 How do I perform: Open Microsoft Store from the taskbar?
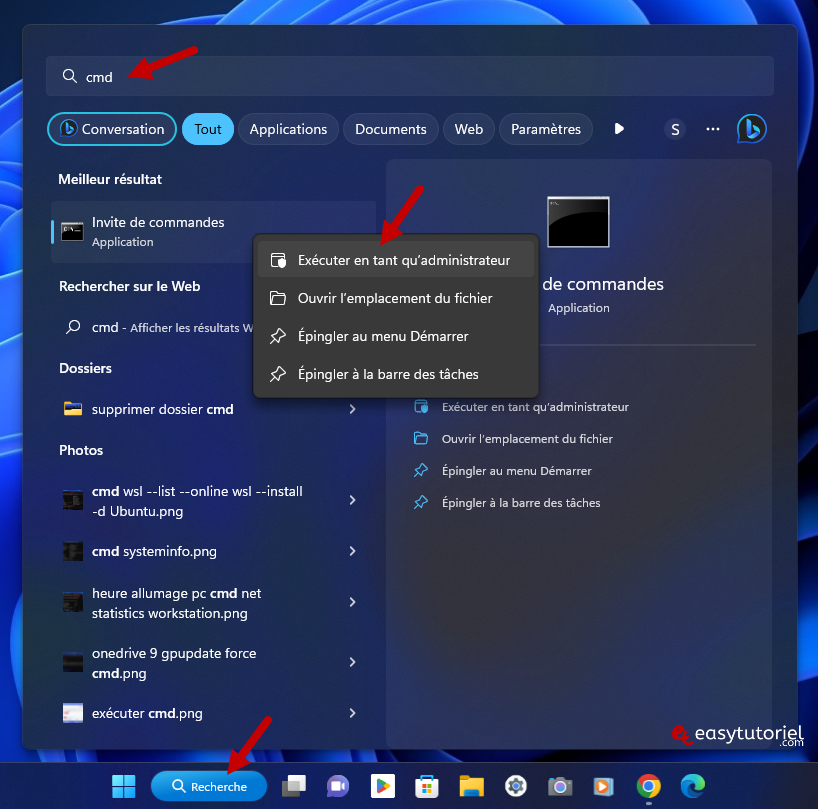coord(427,786)
